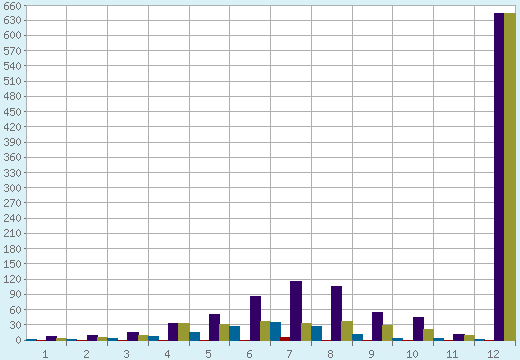Screen dimensions: 520x360
Task: Click the tall purple bar for month 12
Action: pyautogui.click(x=499, y=177)
